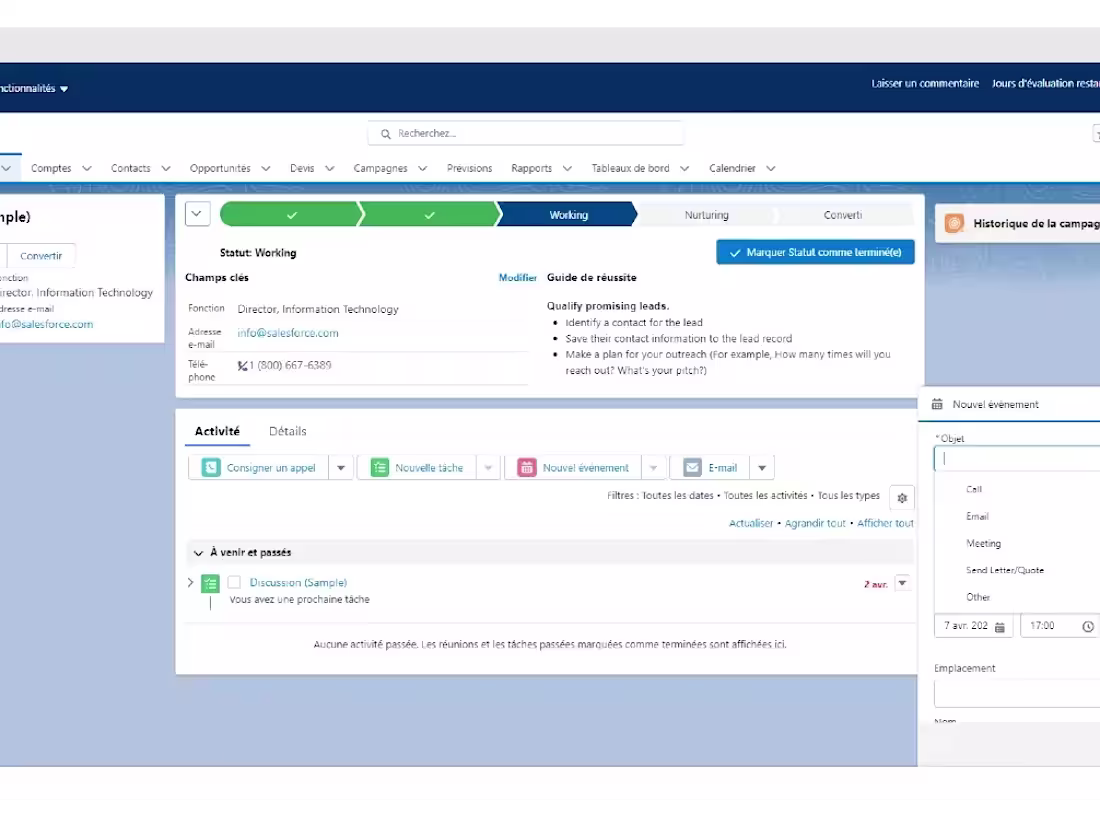
Task: Open the dropdown next to Consigner un appel
Action: tap(341, 467)
